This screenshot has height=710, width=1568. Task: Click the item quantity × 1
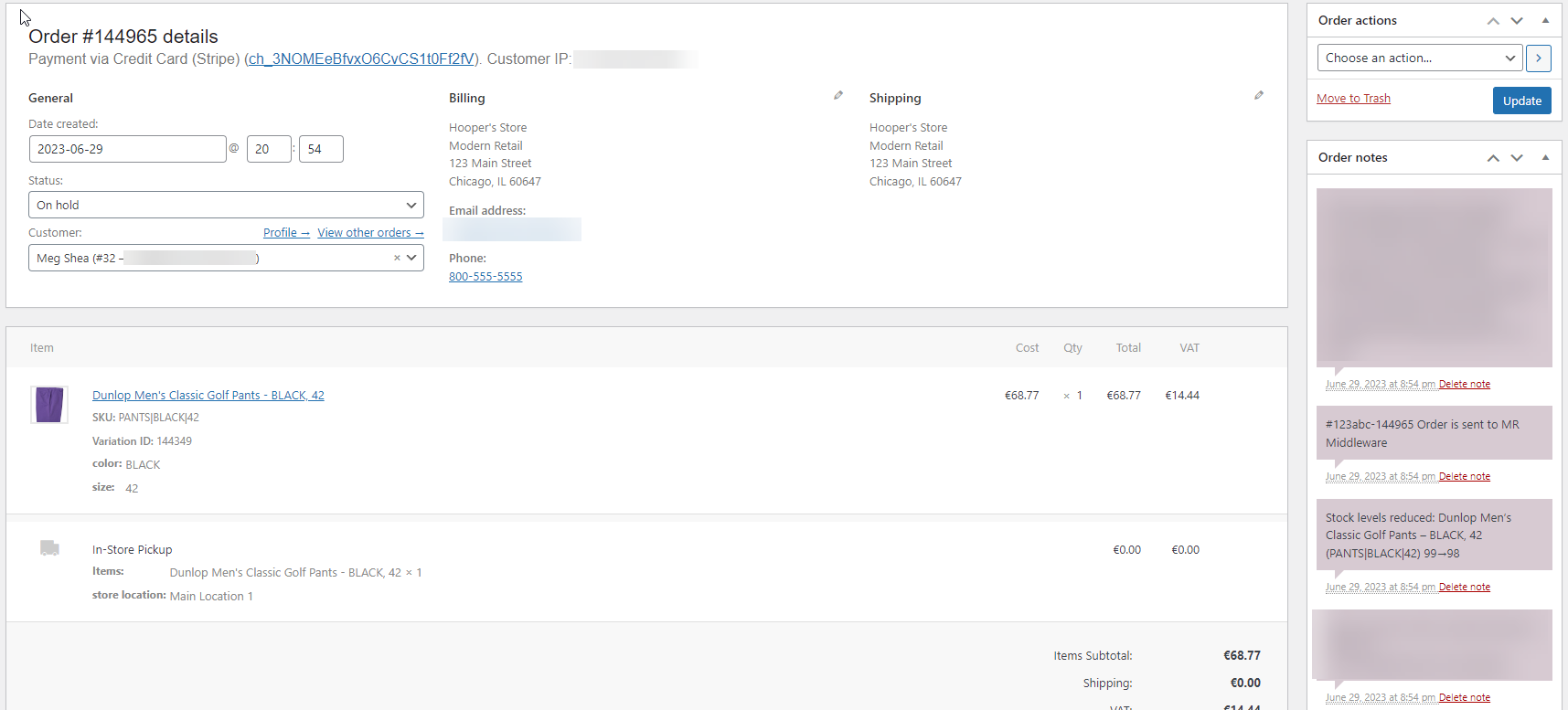click(1072, 396)
